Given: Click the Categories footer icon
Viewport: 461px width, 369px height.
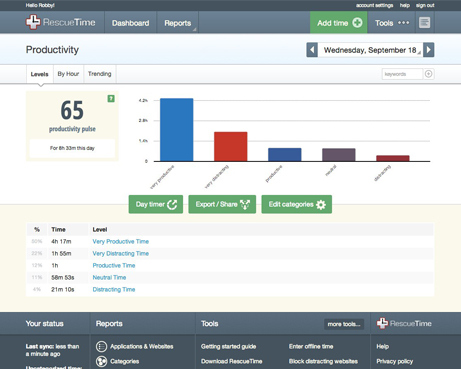Looking at the screenshot, I should 101,361.
